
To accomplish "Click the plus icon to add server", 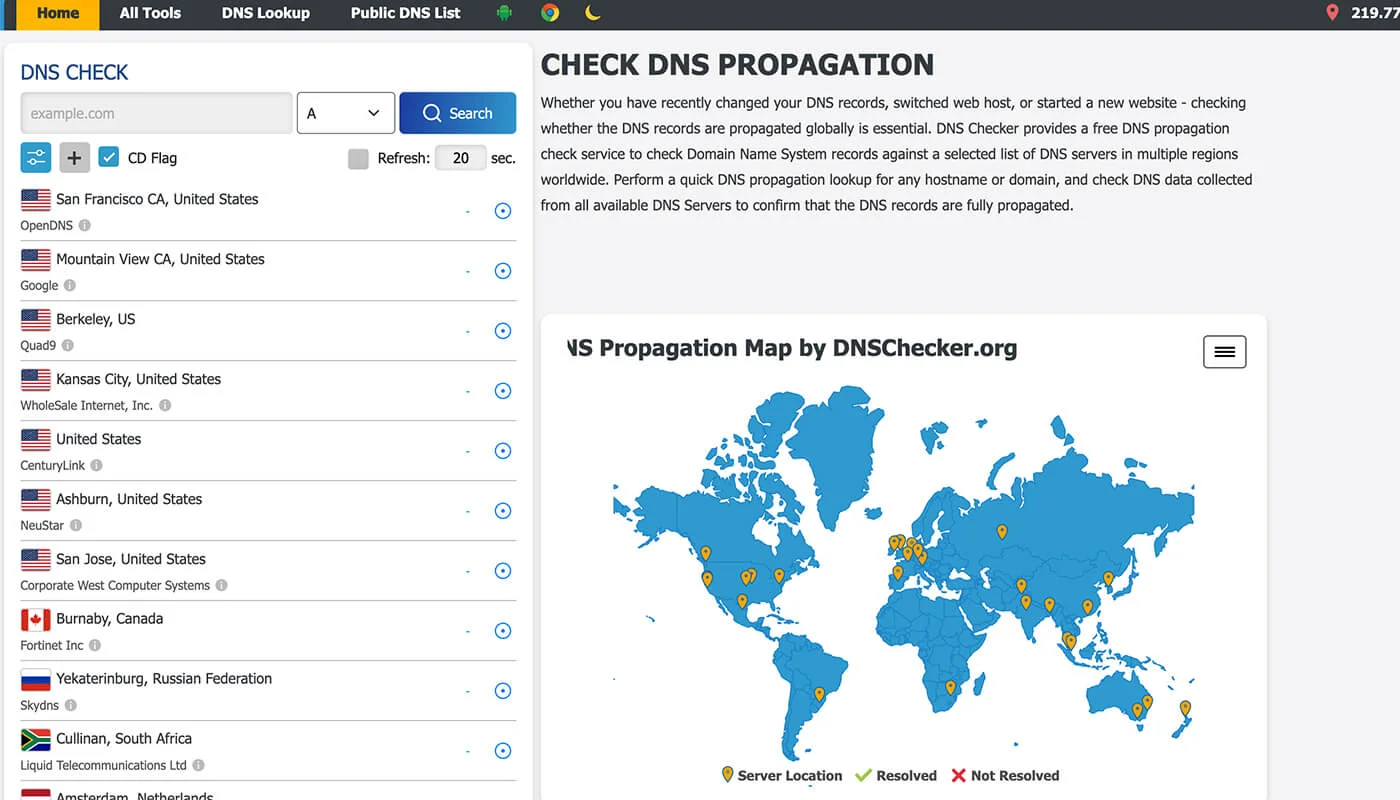I will pos(75,157).
